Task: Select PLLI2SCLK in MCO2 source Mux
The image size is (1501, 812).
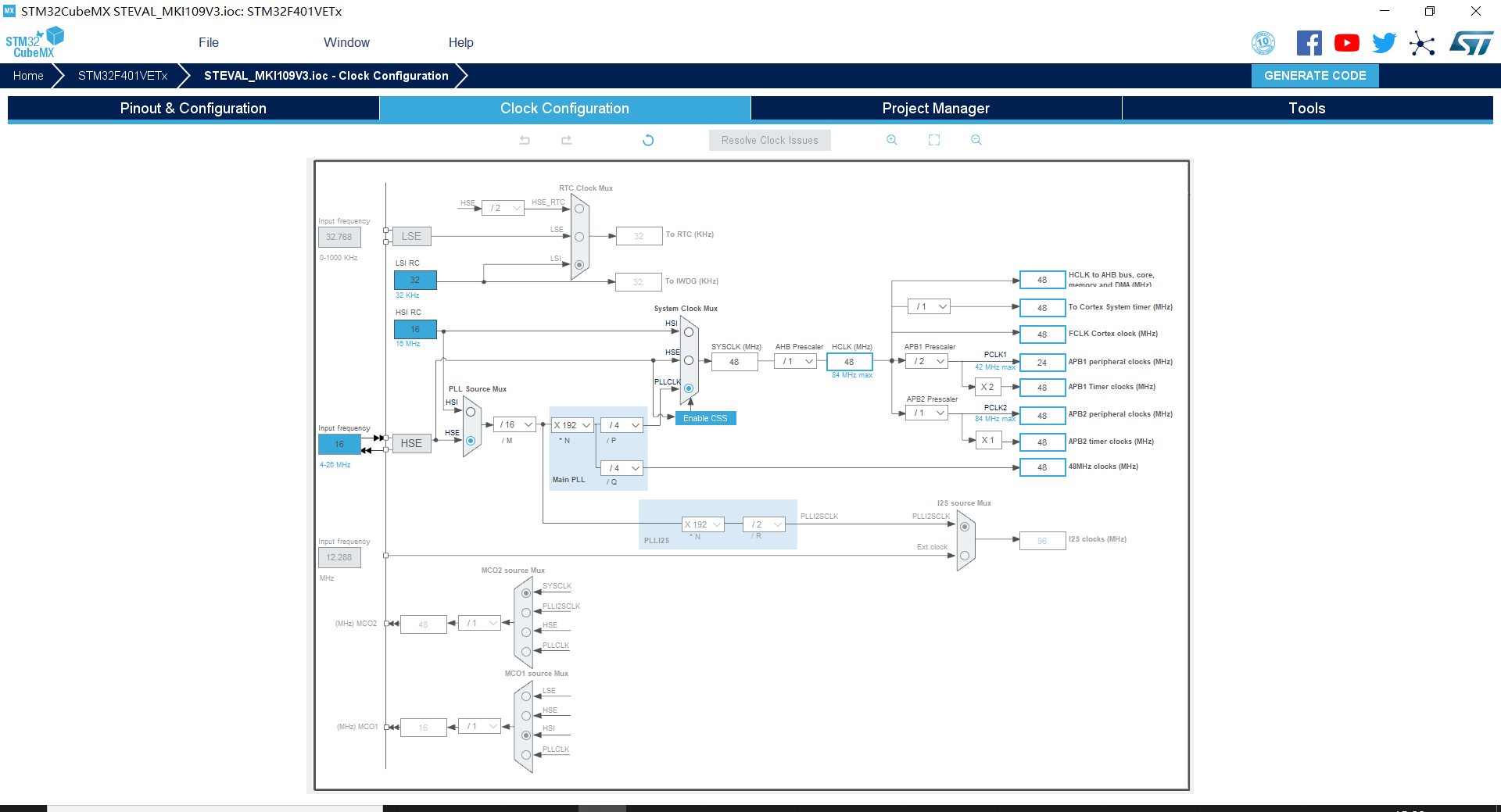Action: pyautogui.click(x=526, y=613)
